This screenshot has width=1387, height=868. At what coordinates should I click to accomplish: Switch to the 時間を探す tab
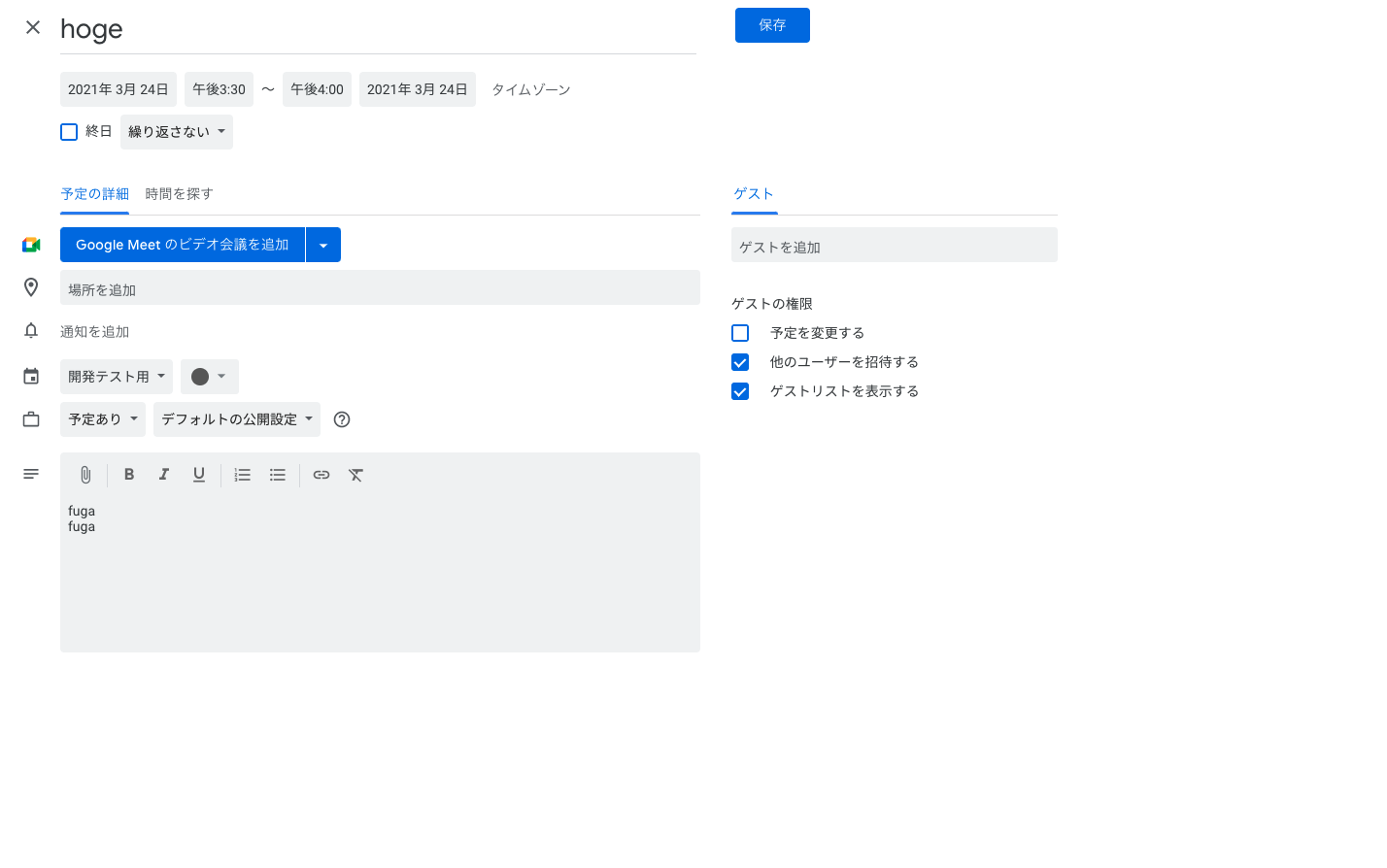point(179,194)
